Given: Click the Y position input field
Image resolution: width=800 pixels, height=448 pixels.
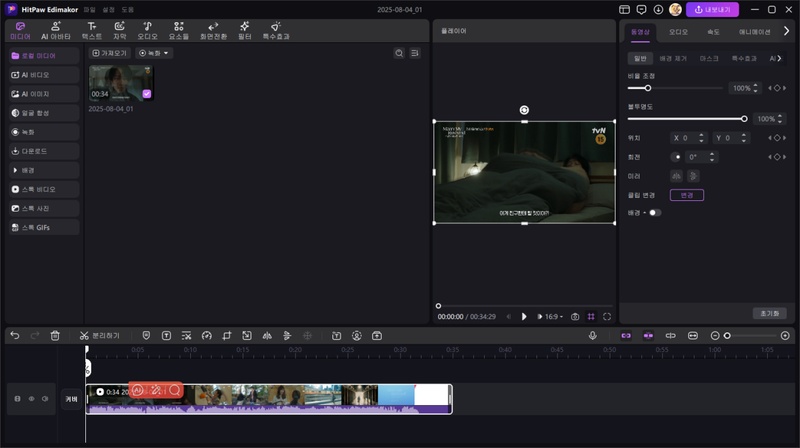Looking at the screenshot, I should coord(730,138).
